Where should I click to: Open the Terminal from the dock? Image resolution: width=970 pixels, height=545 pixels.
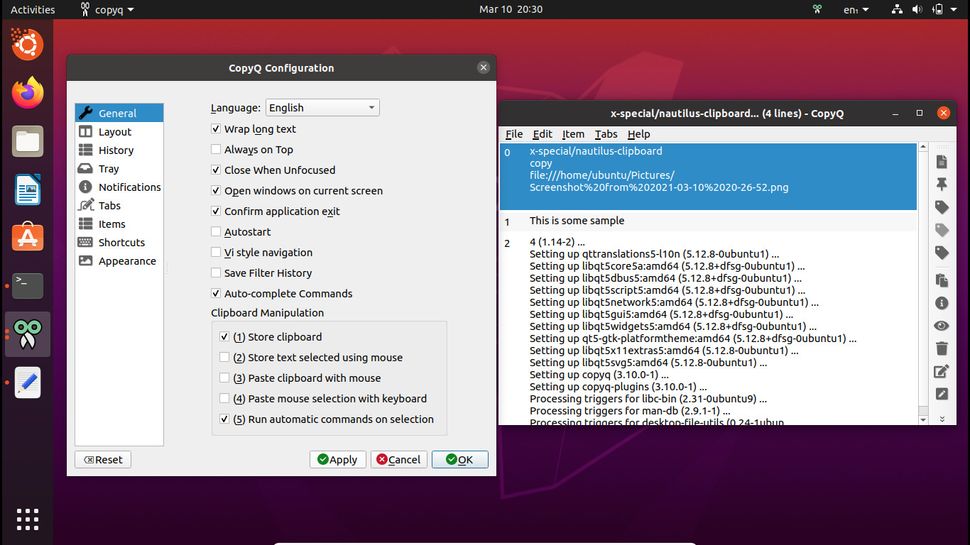pos(28,286)
